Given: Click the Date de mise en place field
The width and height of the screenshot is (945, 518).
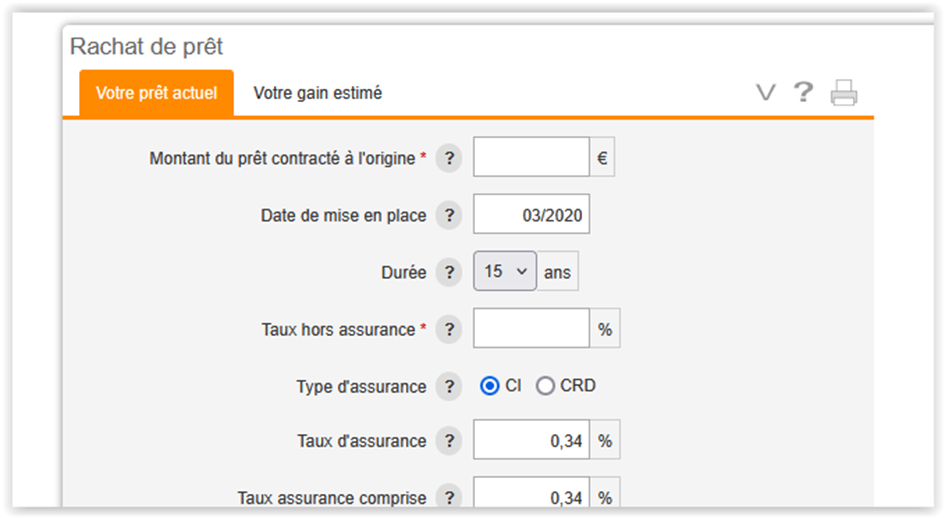Looking at the screenshot, I should click(x=532, y=214).
